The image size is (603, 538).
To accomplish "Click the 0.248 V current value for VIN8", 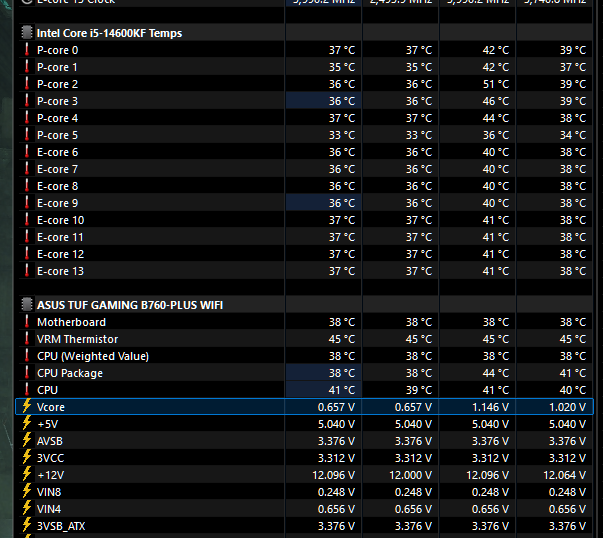I will (336, 492).
